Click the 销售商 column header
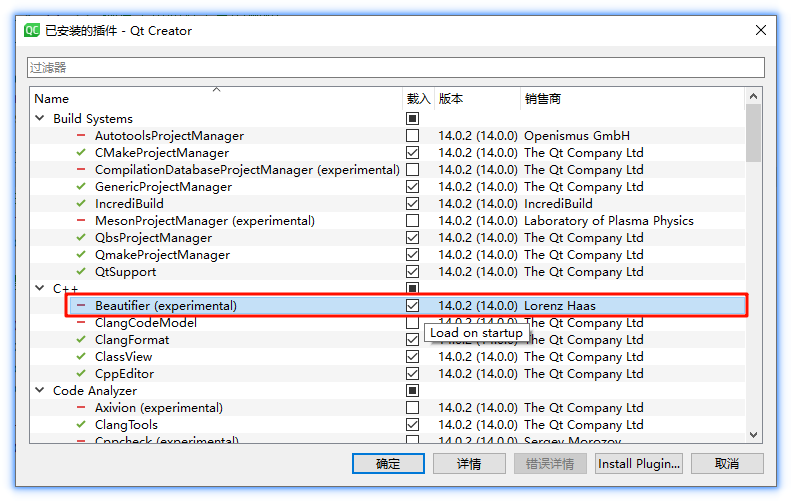The width and height of the screenshot is (792, 502). click(x=632, y=98)
